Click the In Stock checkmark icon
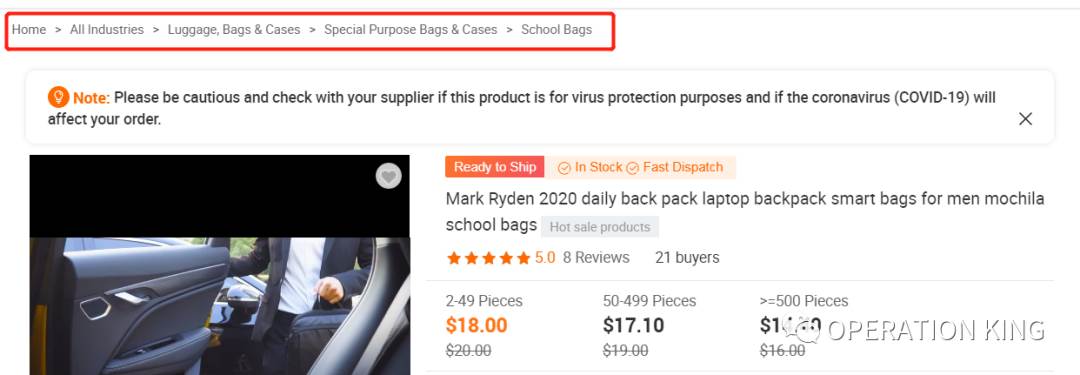 tap(564, 168)
